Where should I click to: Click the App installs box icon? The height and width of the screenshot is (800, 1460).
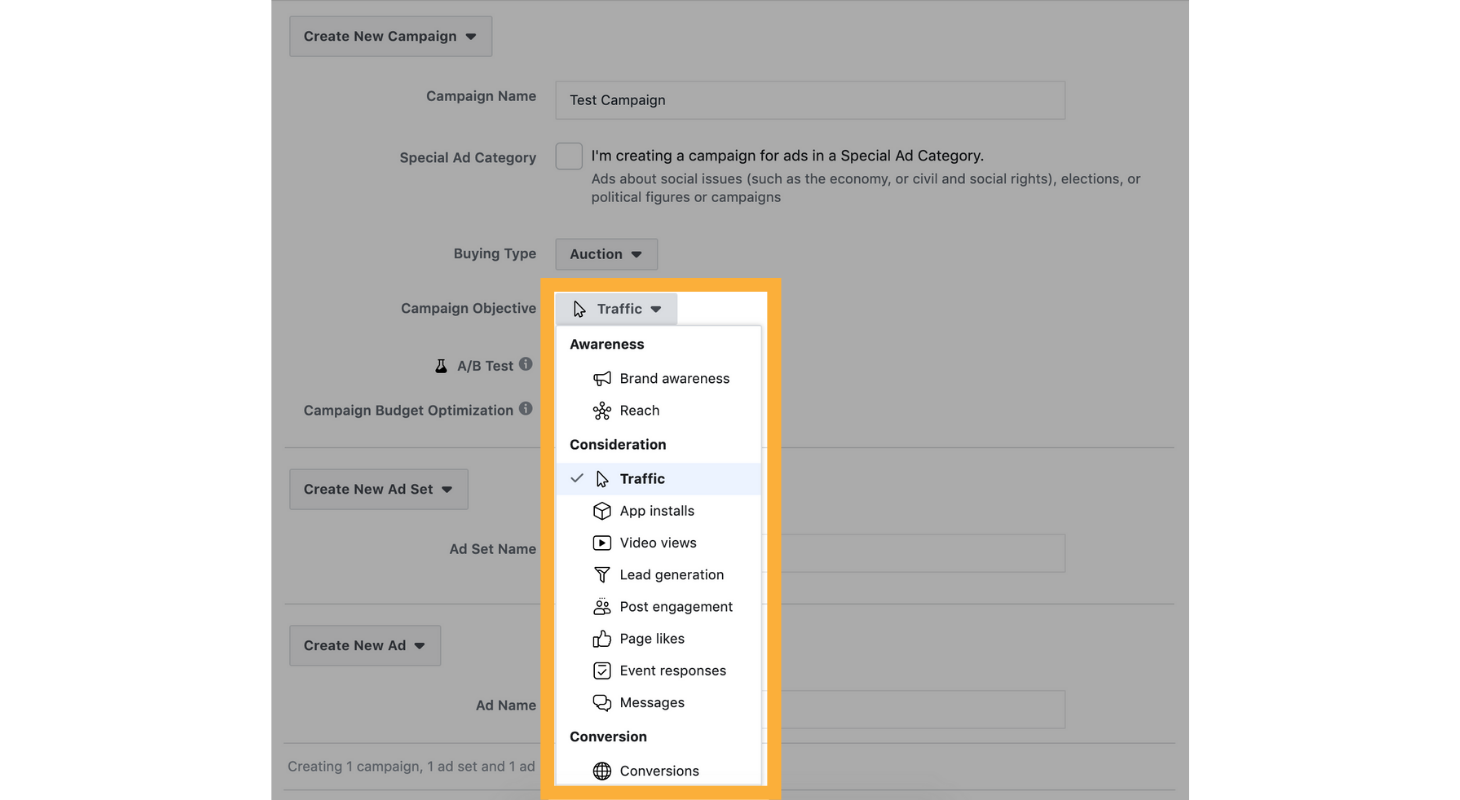point(602,510)
